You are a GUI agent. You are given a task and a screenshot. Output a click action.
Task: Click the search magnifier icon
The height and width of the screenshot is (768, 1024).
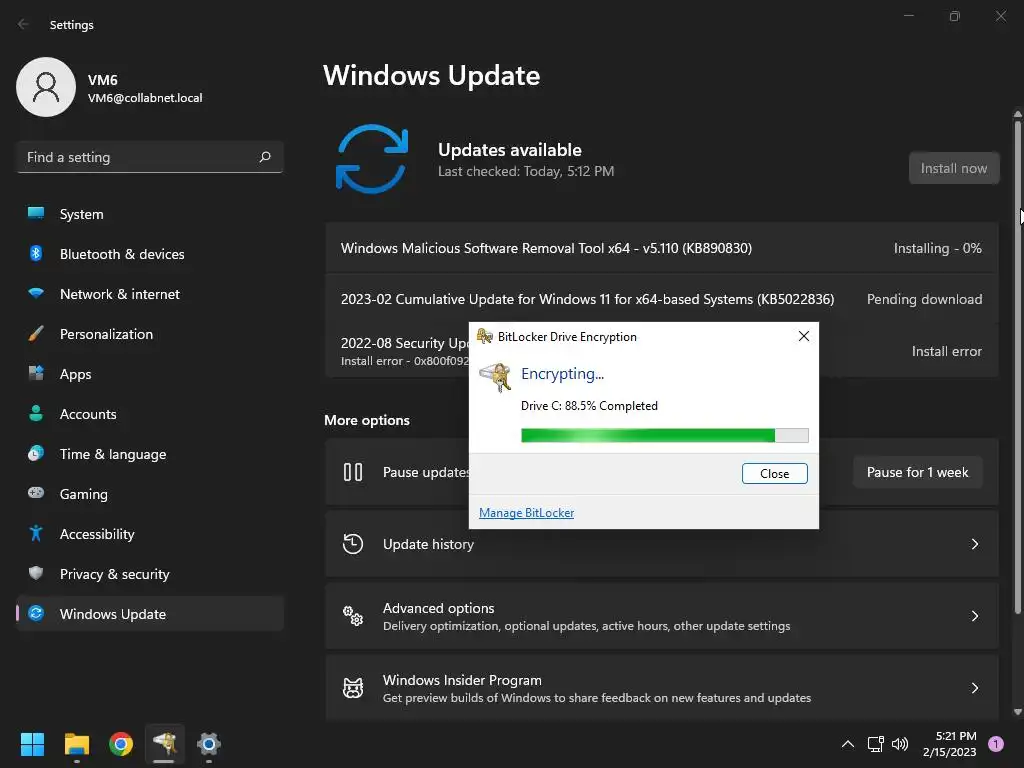tap(264, 157)
